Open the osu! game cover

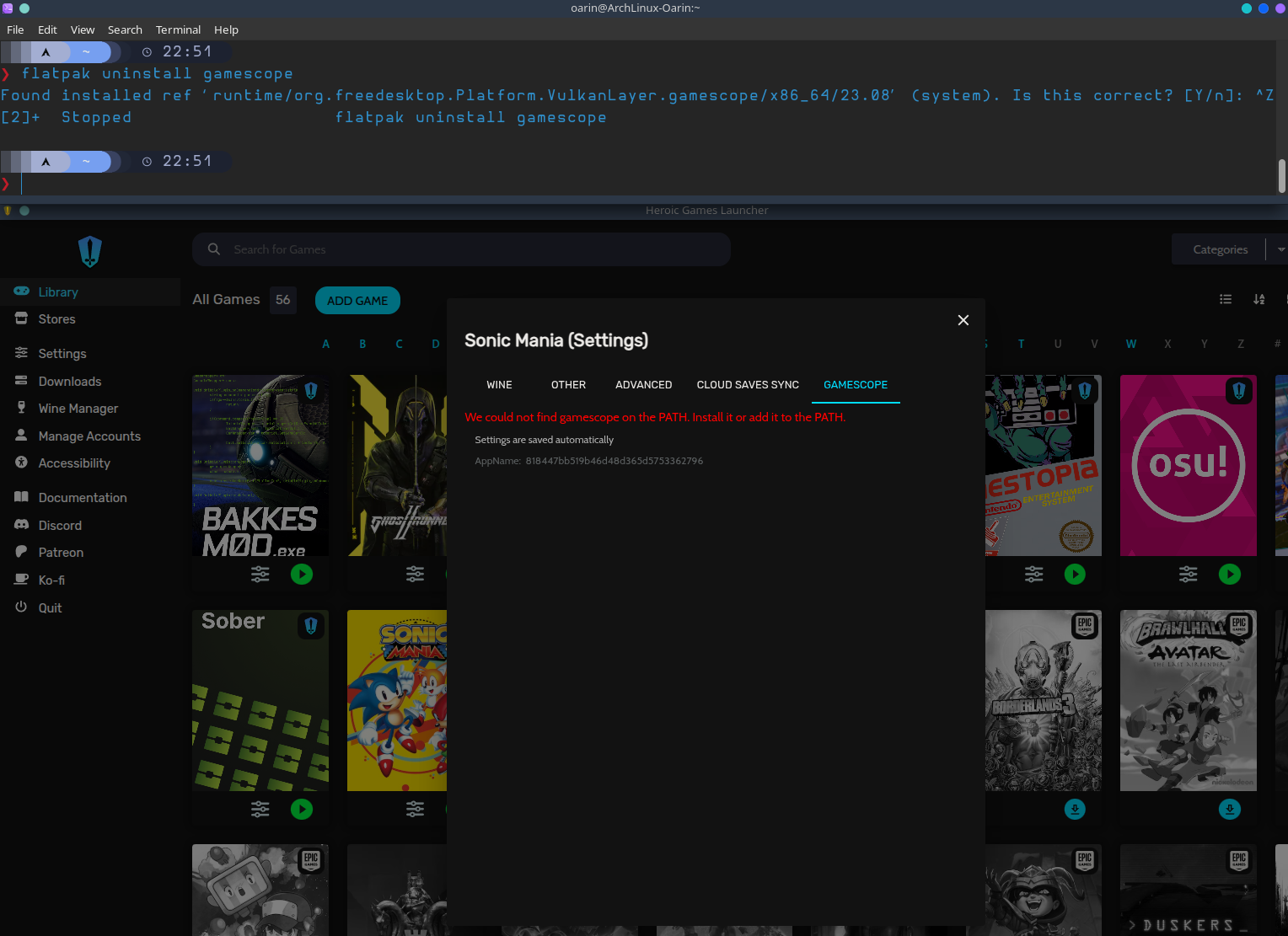(x=1189, y=465)
